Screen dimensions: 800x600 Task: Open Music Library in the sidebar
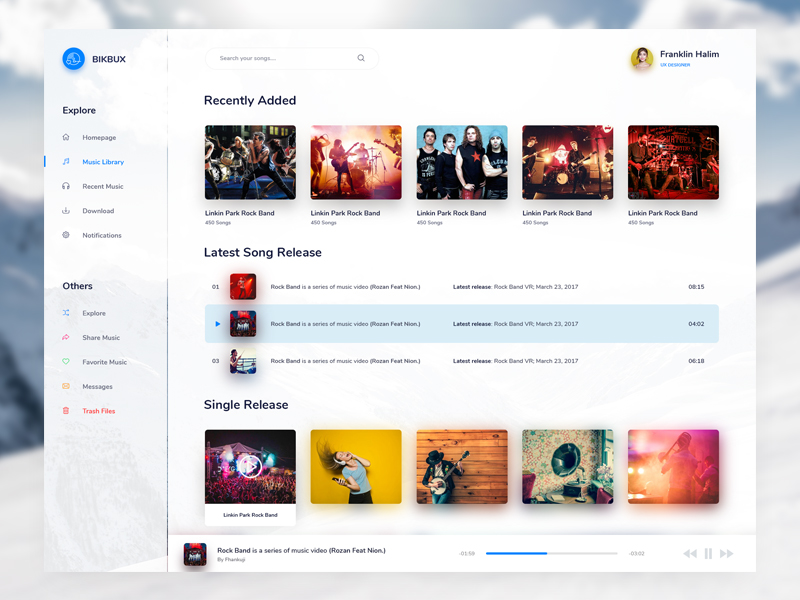point(103,162)
